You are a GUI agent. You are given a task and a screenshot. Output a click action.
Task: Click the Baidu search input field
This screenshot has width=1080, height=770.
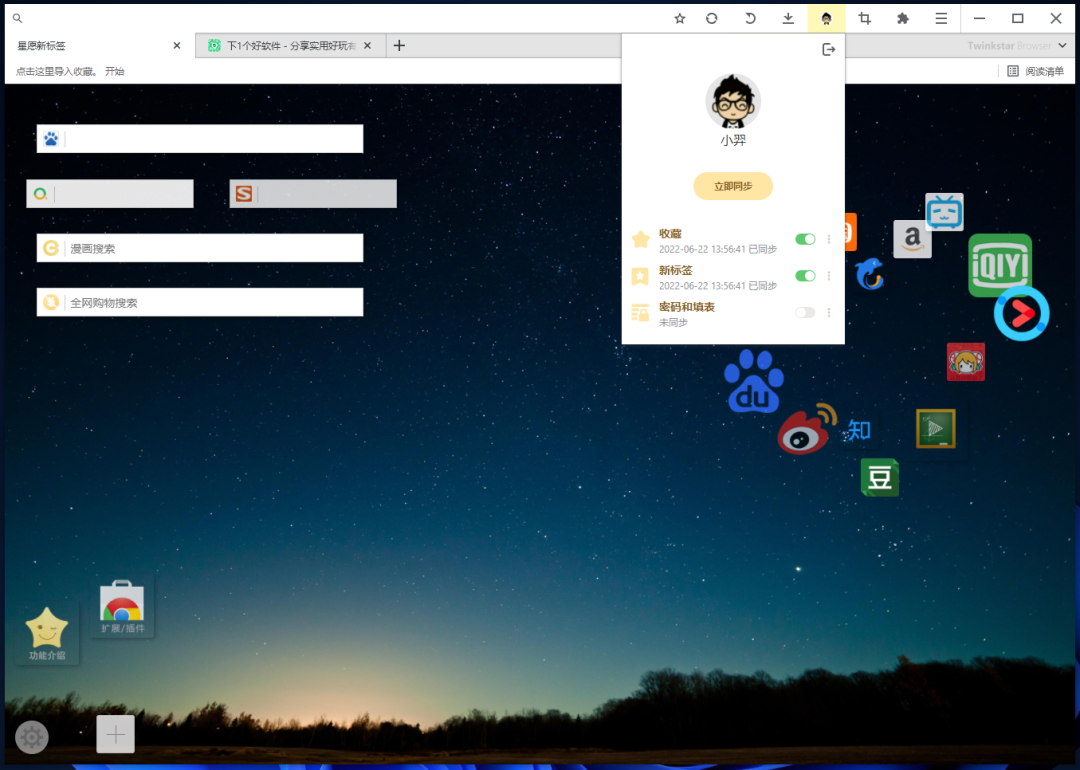click(x=200, y=138)
